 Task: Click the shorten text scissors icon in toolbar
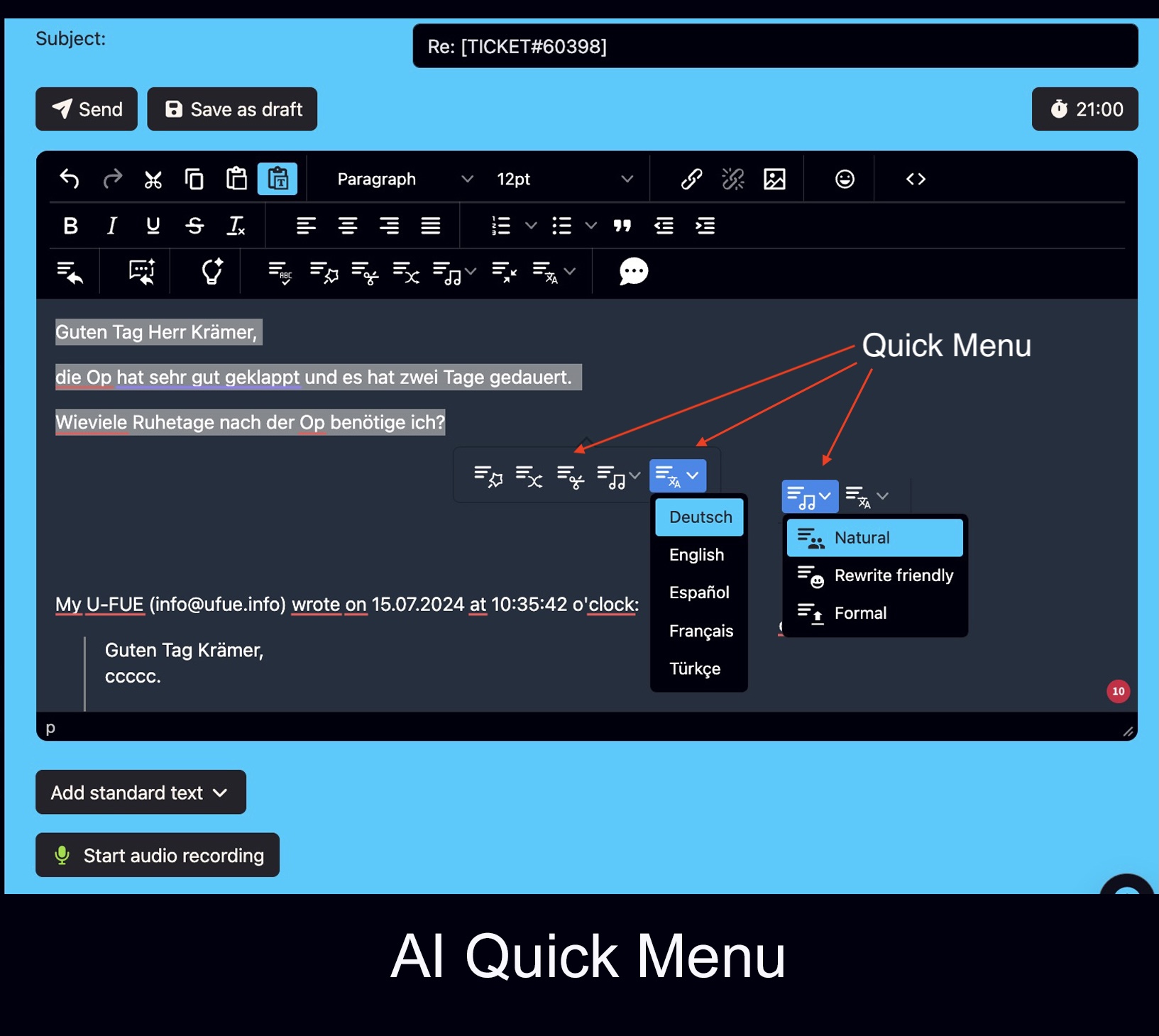click(365, 272)
